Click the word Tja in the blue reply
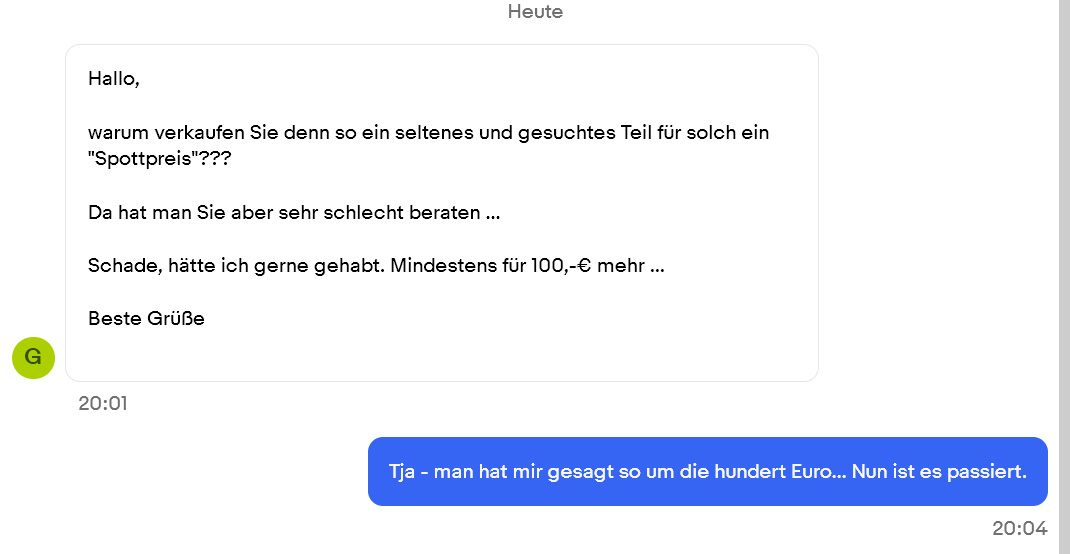1070x554 pixels. pyautogui.click(x=403, y=471)
